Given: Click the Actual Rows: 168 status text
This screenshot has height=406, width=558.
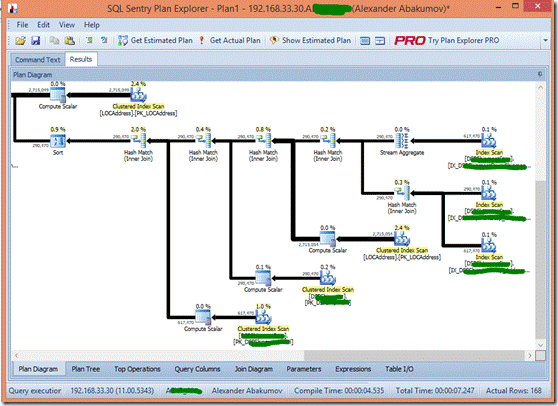Looking at the screenshot, I should tap(514, 390).
